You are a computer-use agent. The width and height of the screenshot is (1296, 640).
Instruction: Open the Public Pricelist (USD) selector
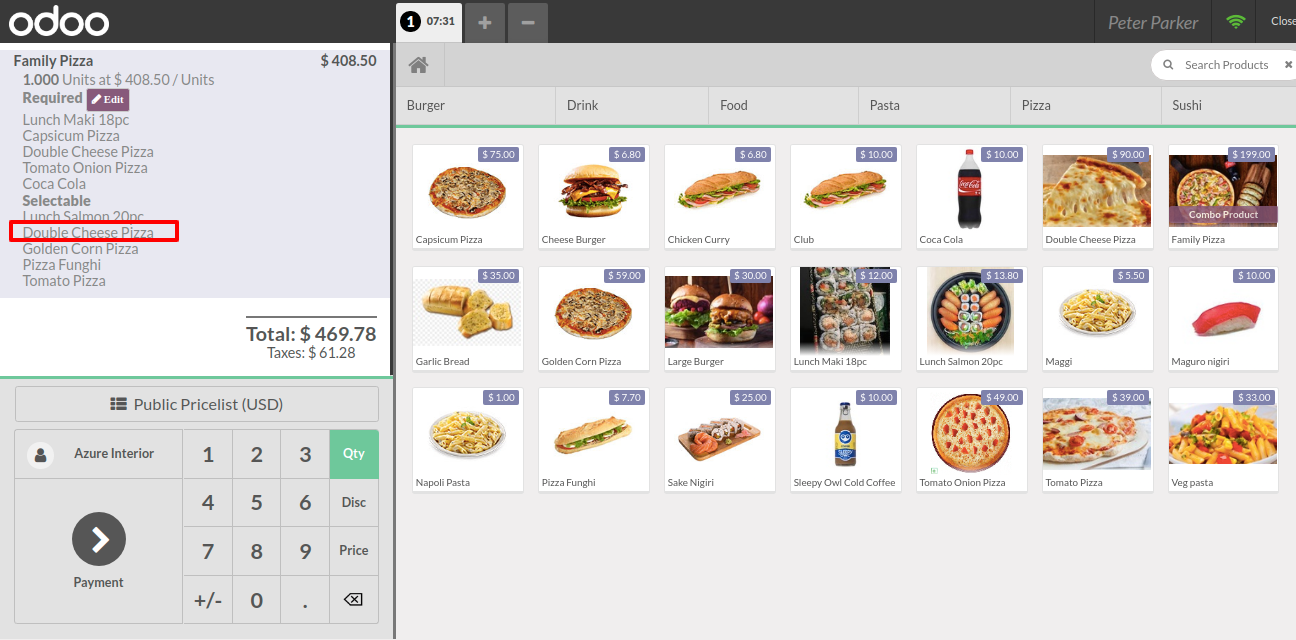pyautogui.click(x=197, y=404)
